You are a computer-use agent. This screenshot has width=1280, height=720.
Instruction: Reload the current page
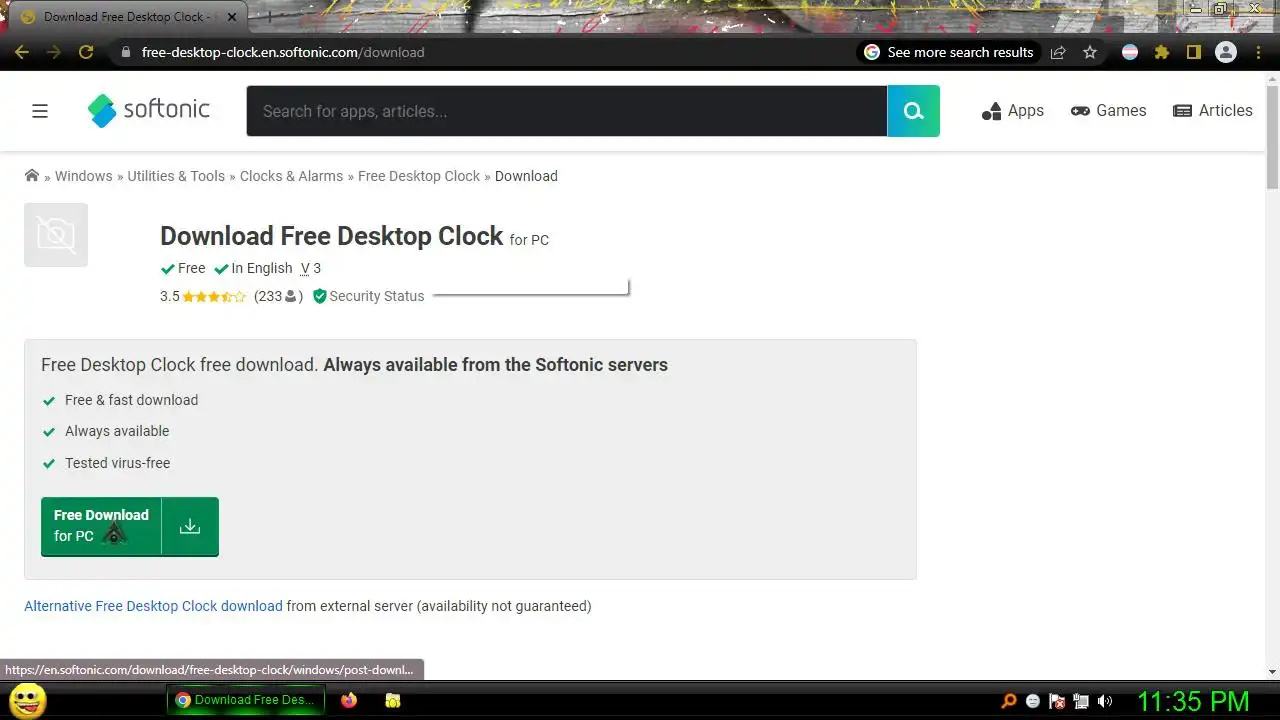point(86,52)
